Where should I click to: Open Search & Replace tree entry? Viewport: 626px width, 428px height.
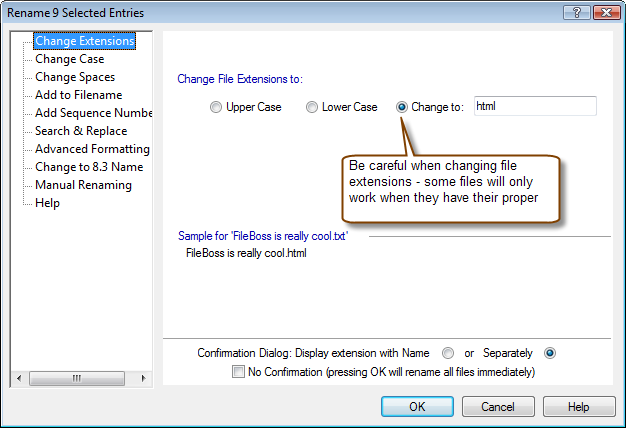(81, 131)
